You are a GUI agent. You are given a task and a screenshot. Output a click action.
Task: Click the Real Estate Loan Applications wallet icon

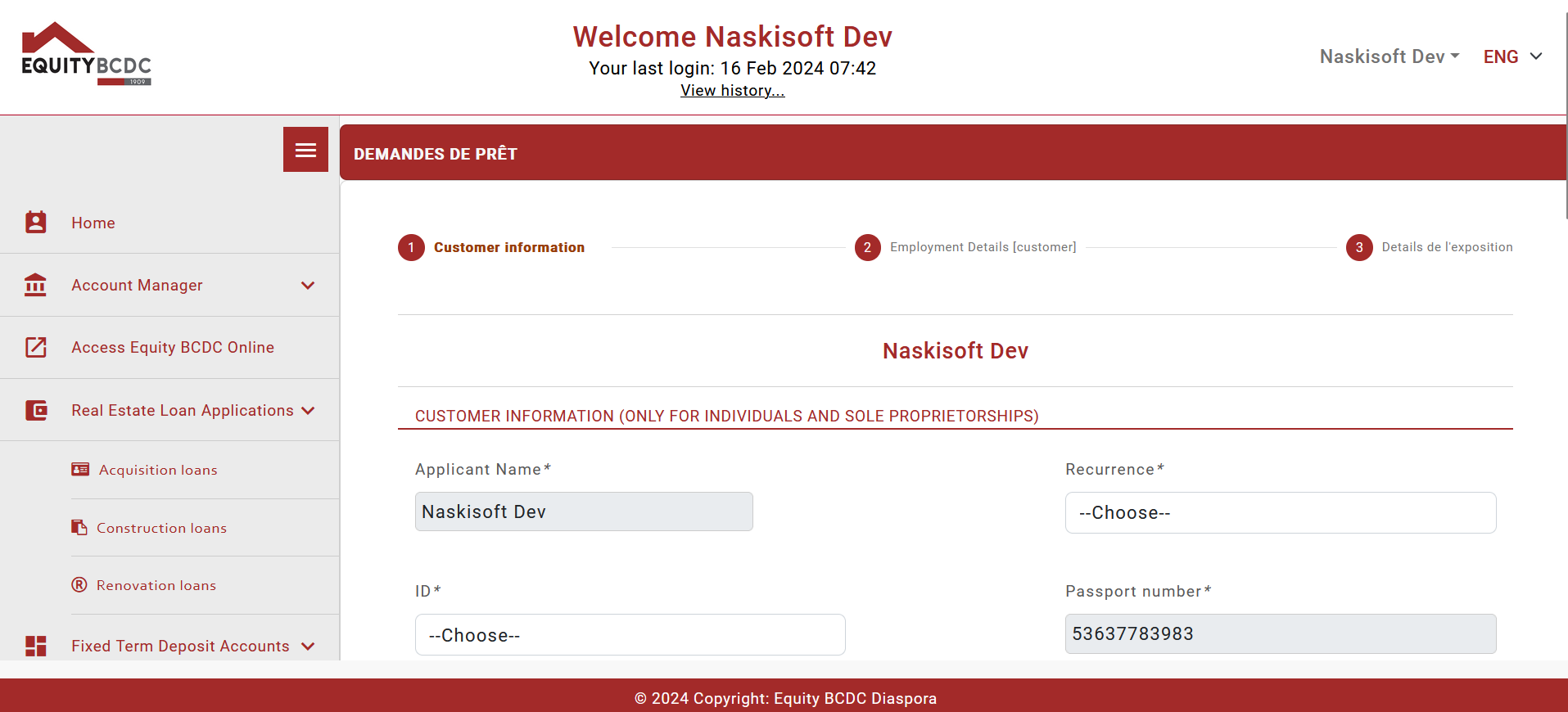[36, 410]
